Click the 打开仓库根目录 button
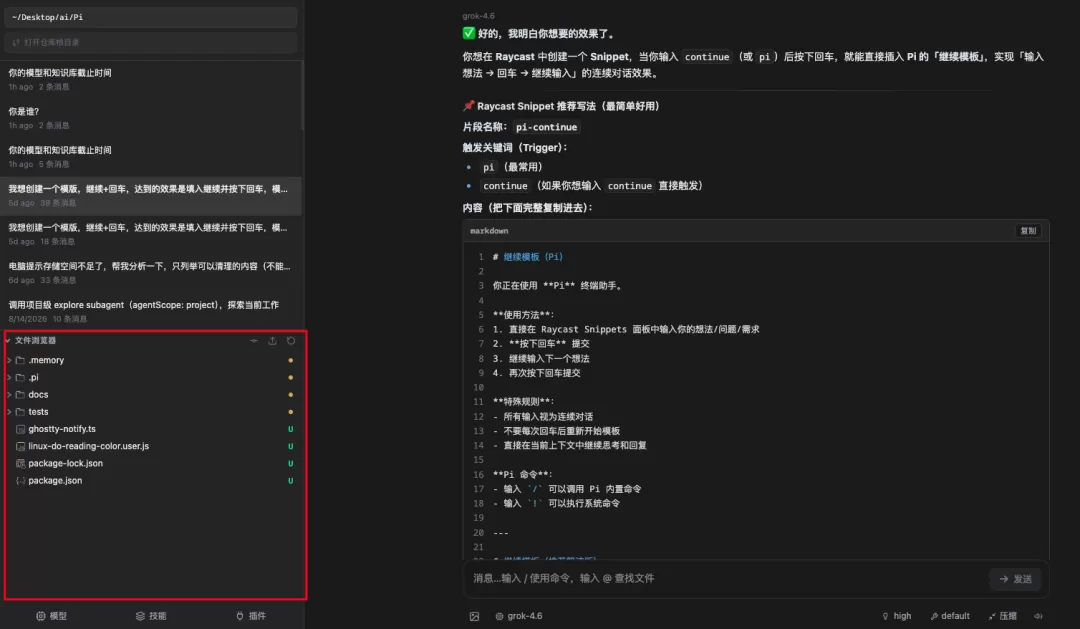This screenshot has height=629, width=1080. 151,43
